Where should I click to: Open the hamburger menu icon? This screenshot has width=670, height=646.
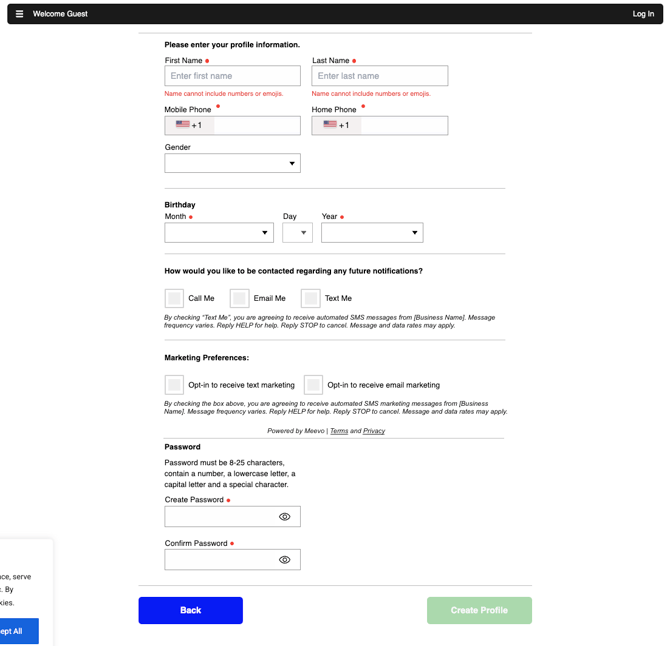click(19, 14)
